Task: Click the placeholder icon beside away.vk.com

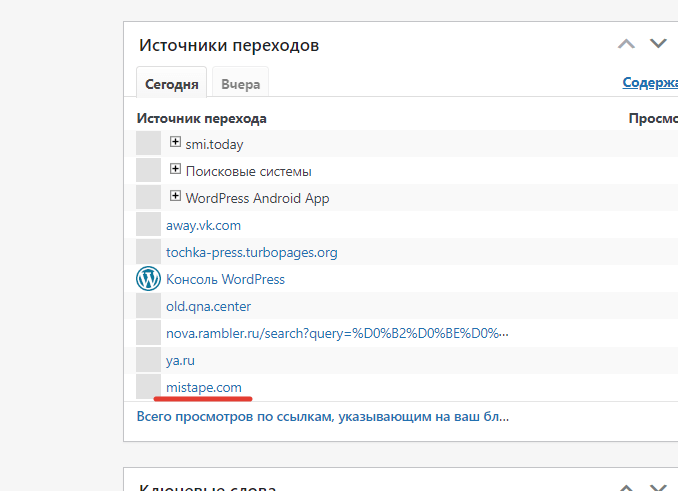Action: [148, 224]
